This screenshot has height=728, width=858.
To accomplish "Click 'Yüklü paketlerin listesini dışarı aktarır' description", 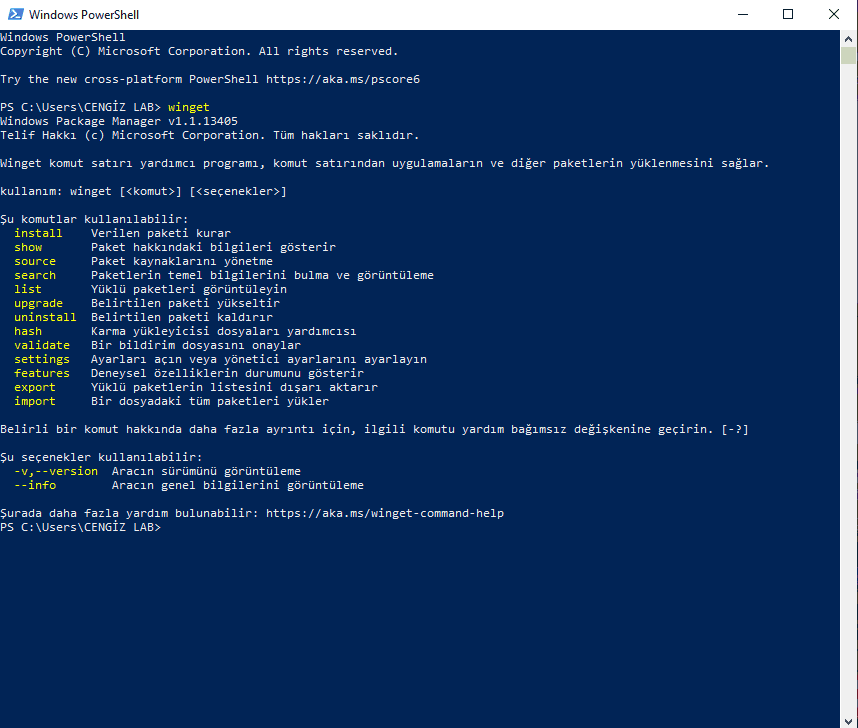I will 234,388.
